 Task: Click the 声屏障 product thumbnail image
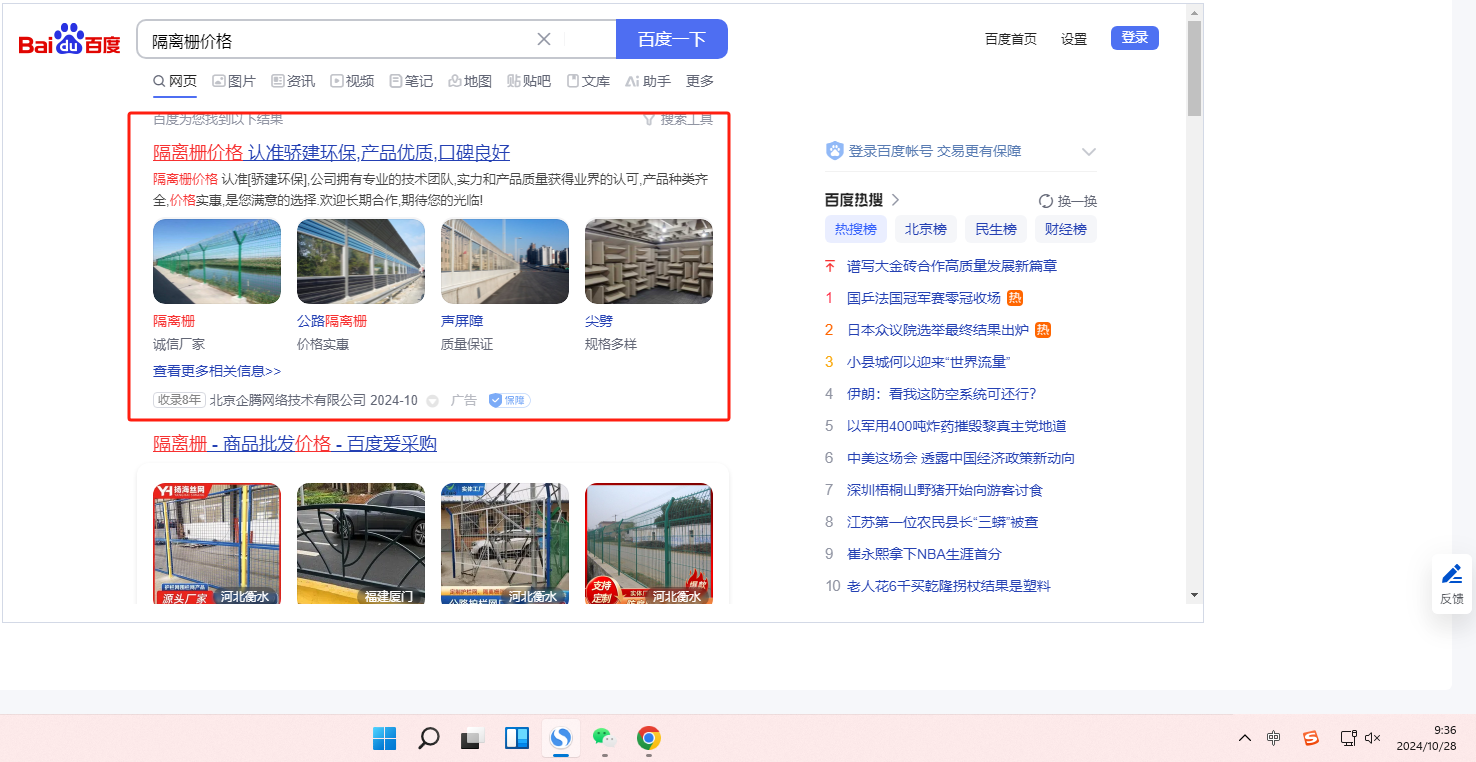pos(505,261)
